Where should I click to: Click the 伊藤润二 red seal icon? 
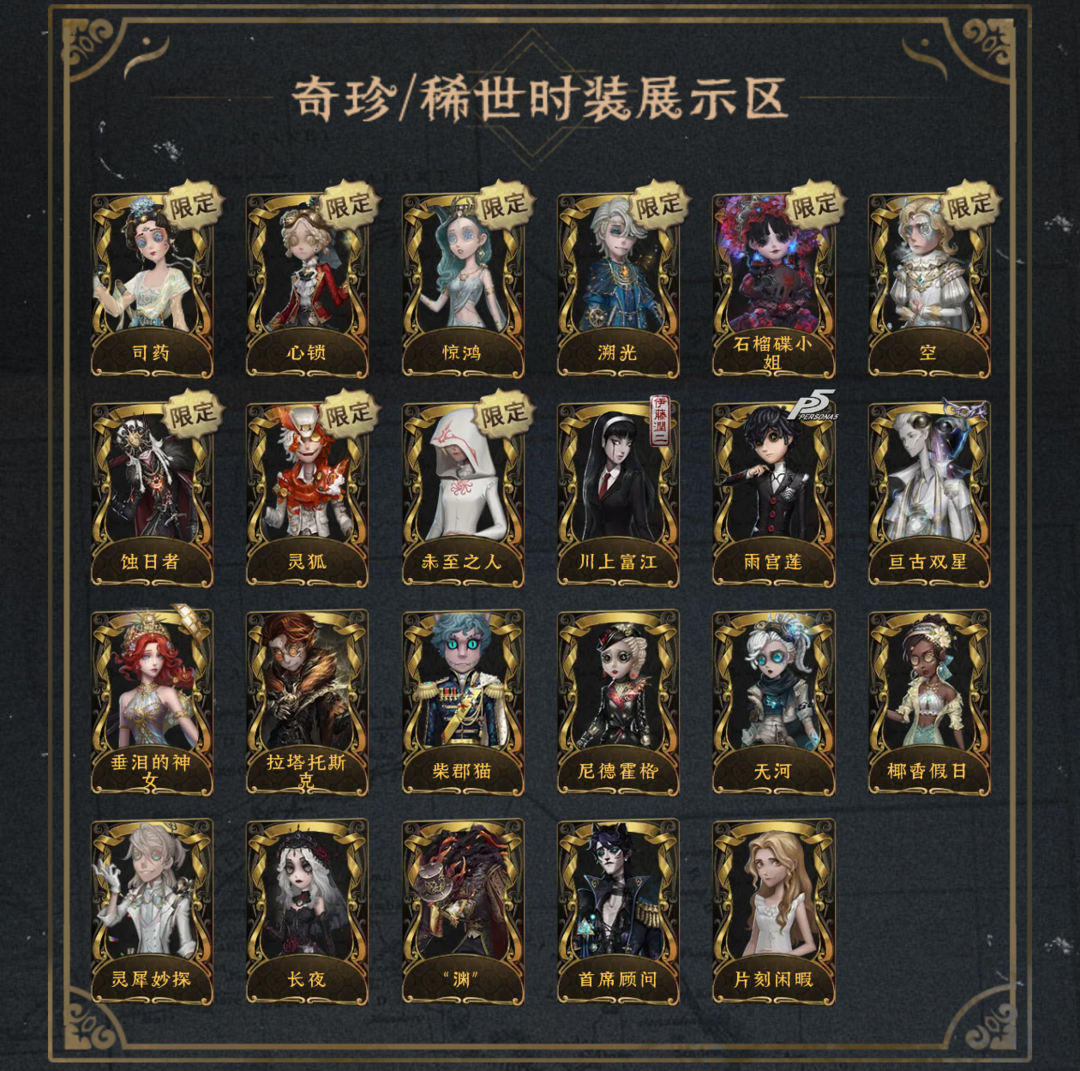(x=660, y=420)
